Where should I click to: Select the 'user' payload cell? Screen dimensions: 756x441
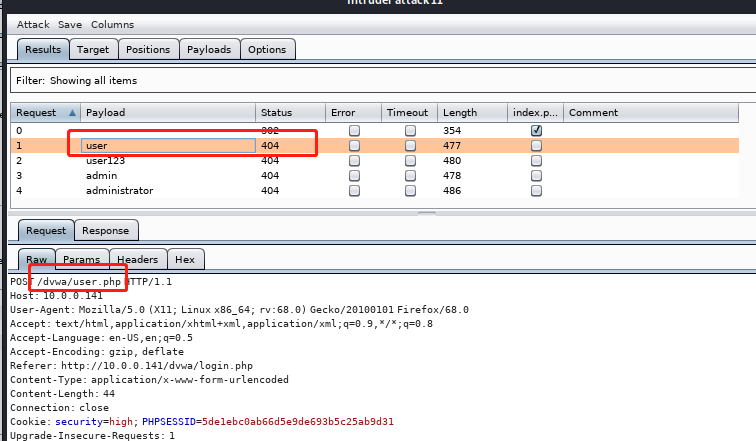pyautogui.click(x=168, y=146)
